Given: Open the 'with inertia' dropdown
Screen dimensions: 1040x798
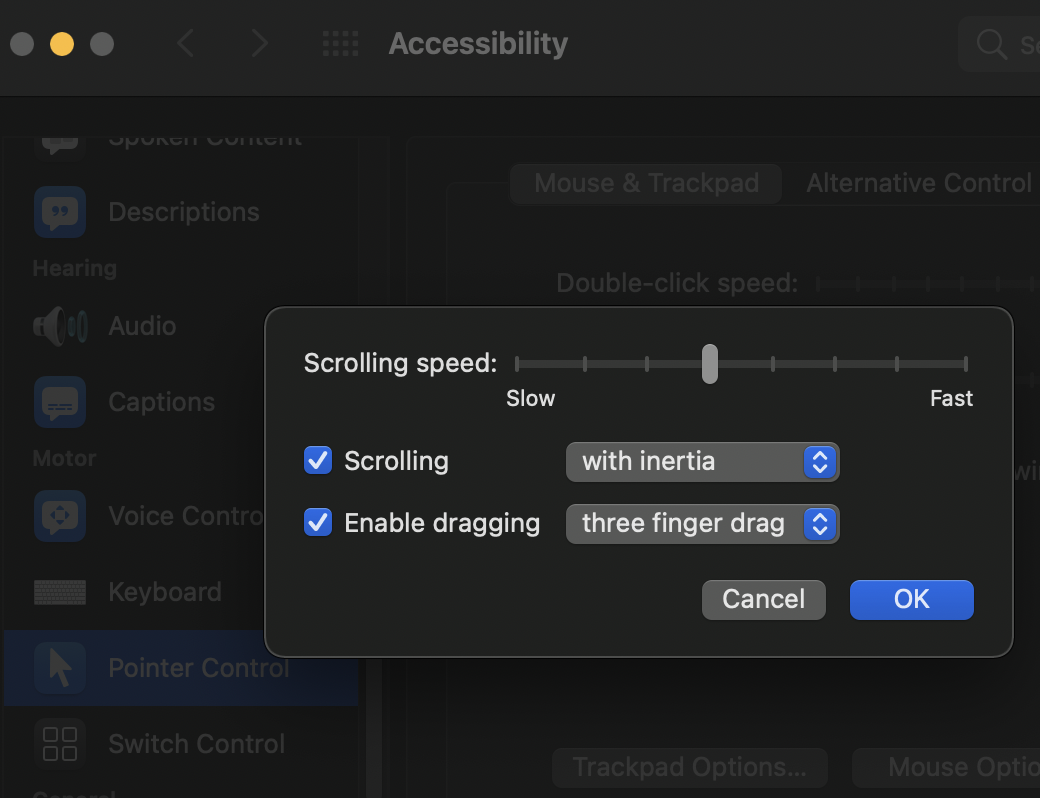Looking at the screenshot, I should pyautogui.click(x=702, y=462).
